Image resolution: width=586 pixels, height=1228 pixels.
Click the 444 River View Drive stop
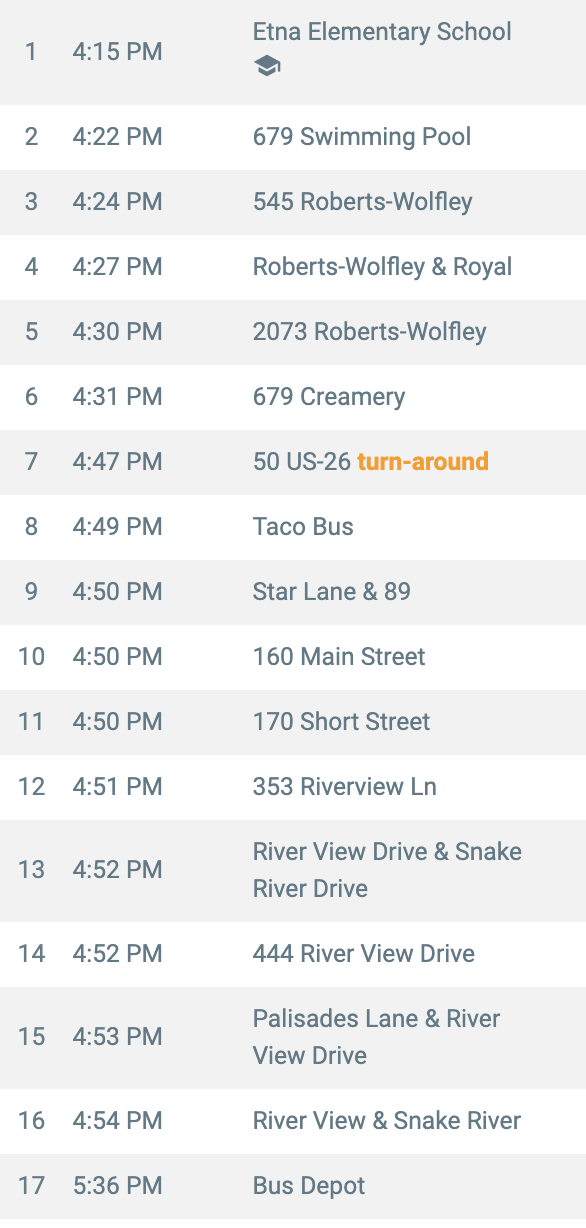tap(293, 954)
